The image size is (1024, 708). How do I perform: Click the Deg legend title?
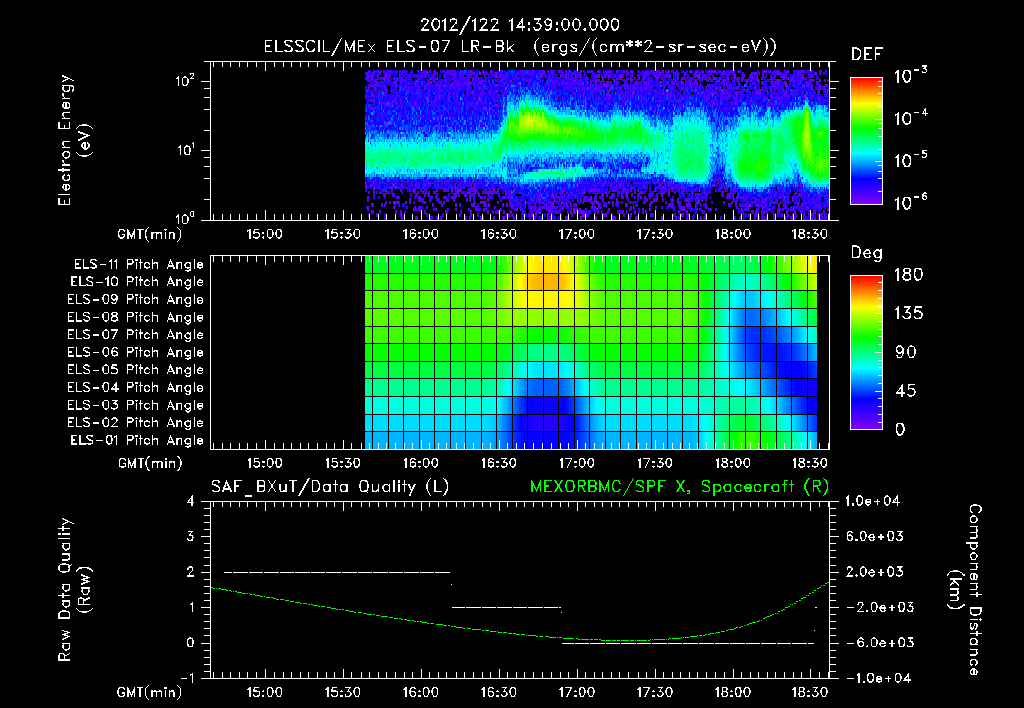pyautogui.click(x=866, y=253)
